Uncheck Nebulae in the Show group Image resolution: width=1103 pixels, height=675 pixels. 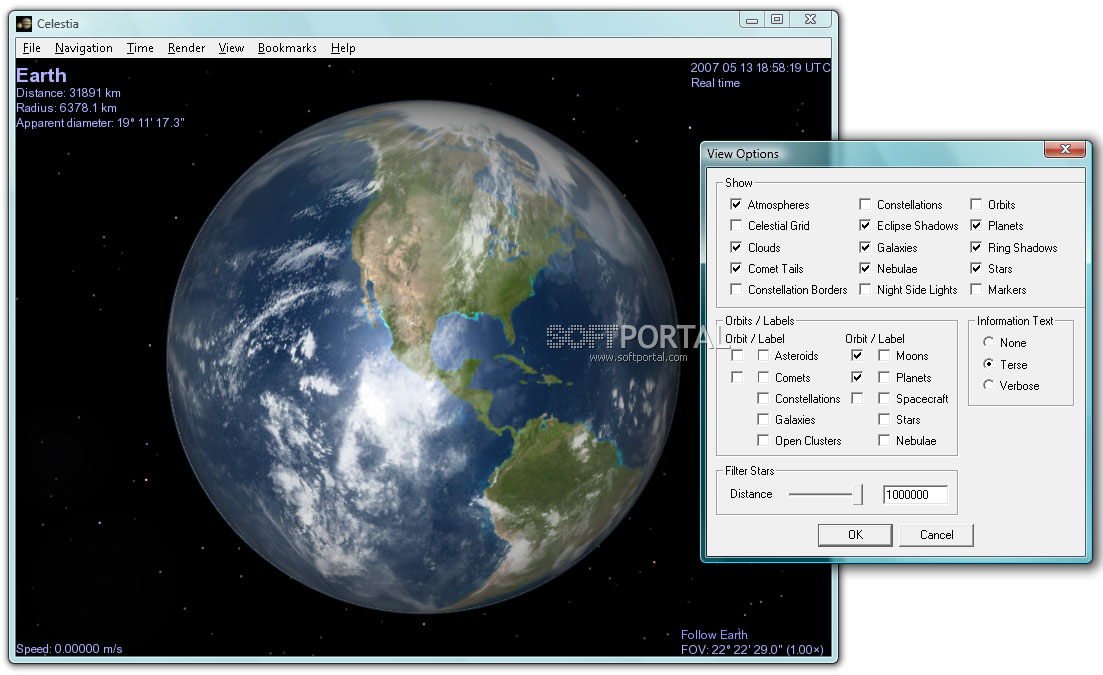click(x=865, y=269)
